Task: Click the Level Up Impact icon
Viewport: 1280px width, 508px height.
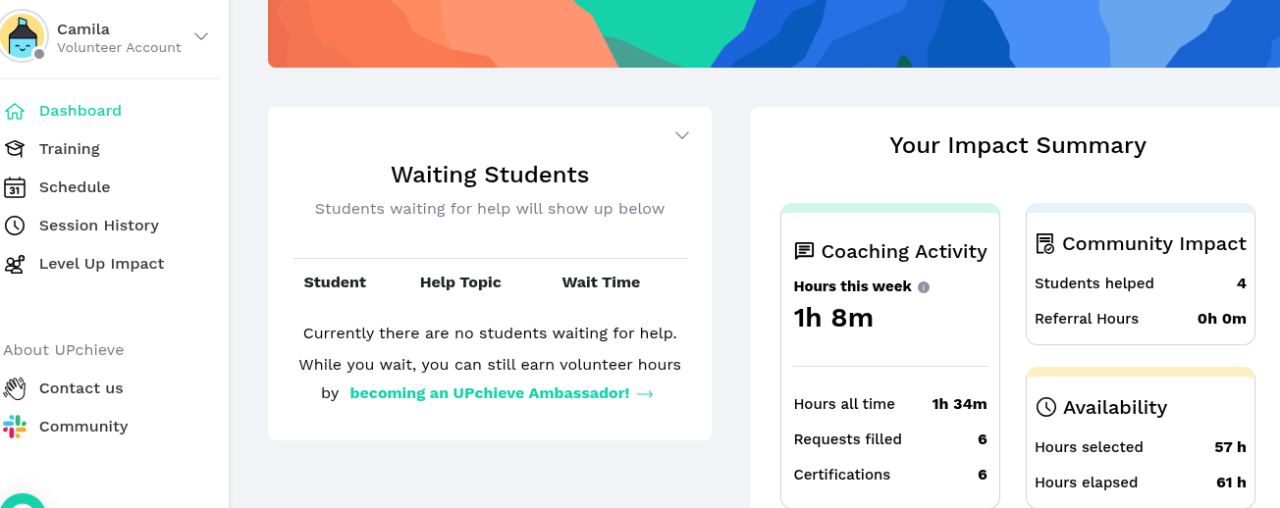Action: [14, 264]
